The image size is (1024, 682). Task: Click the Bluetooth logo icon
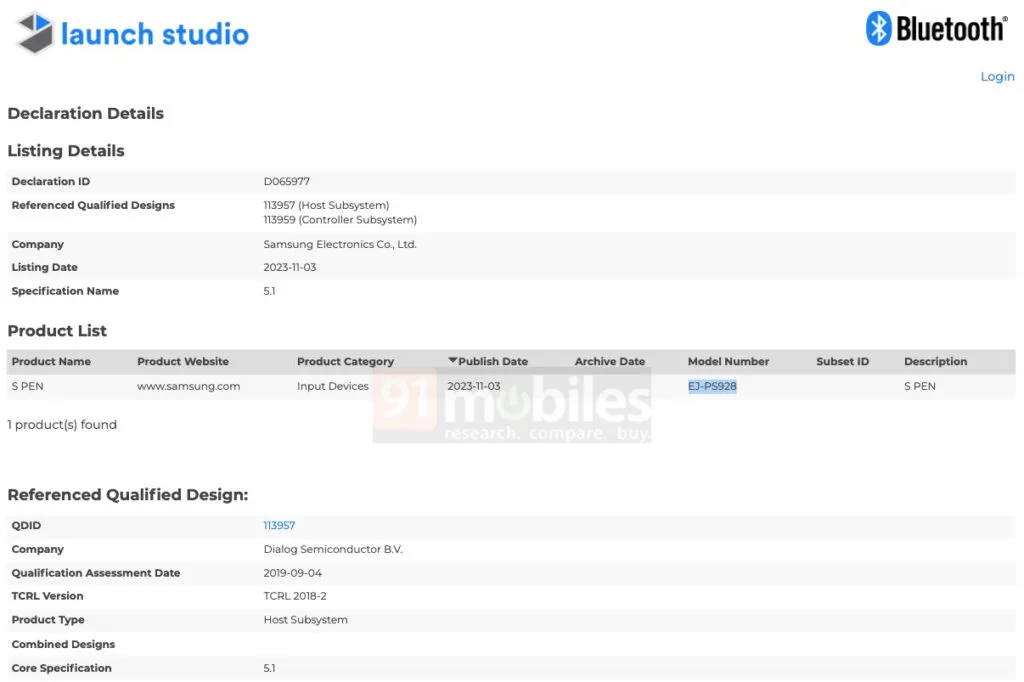click(x=878, y=29)
